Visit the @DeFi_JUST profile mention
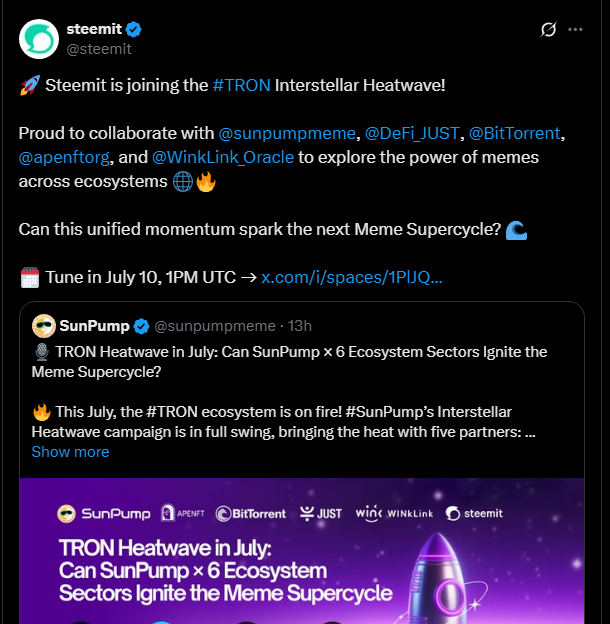The width and height of the screenshot is (610, 624). (x=411, y=133)
